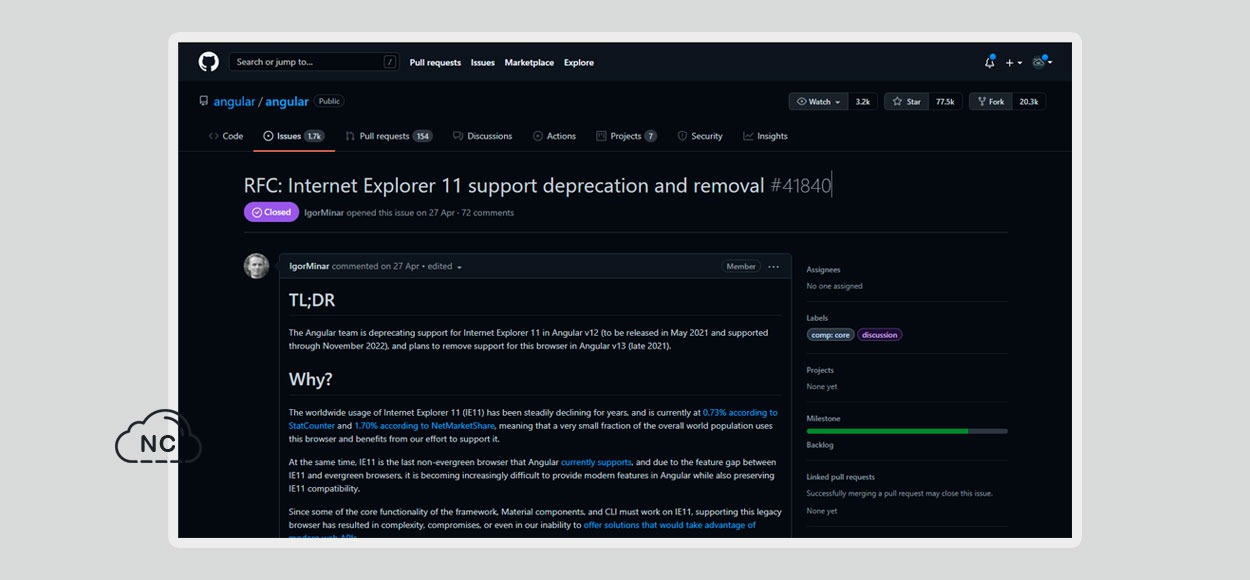Switch to the Security tab

pyautogui.click(x=699, y=136)
